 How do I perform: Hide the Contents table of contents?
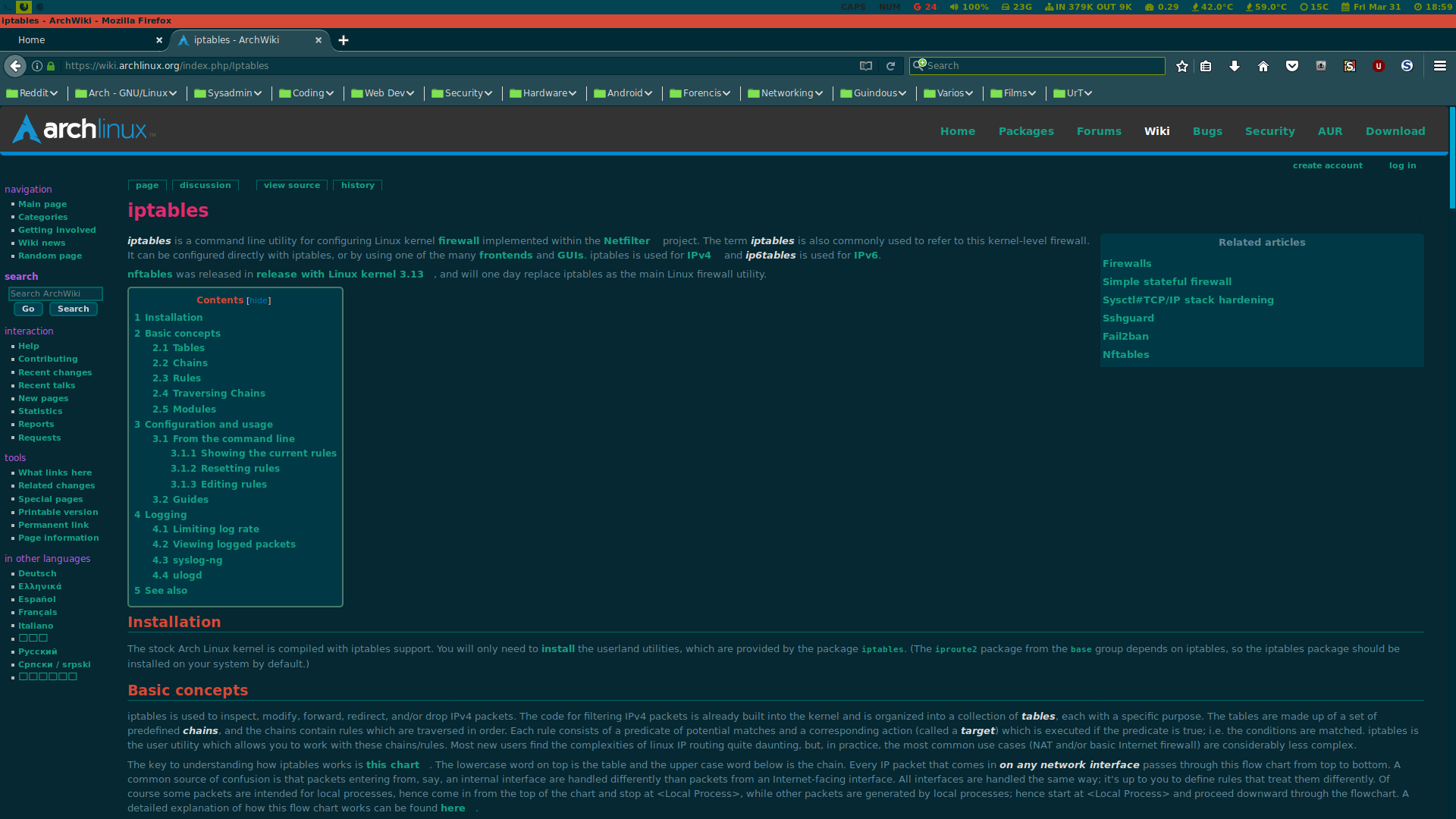(259, 300)
